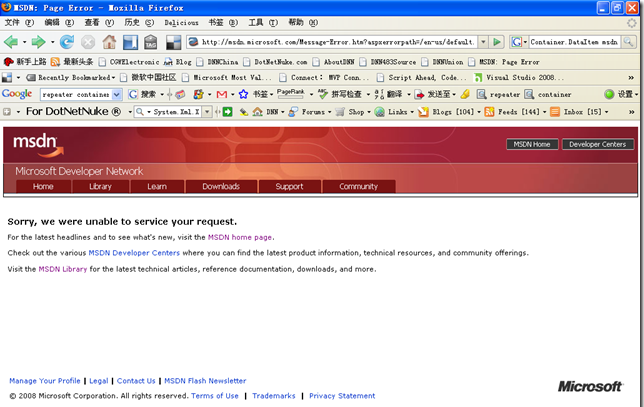Image resolution: width=644 pixels, height=407 pixels.
Task: Click the MSDN Home button
Action: tap(532, 144)
